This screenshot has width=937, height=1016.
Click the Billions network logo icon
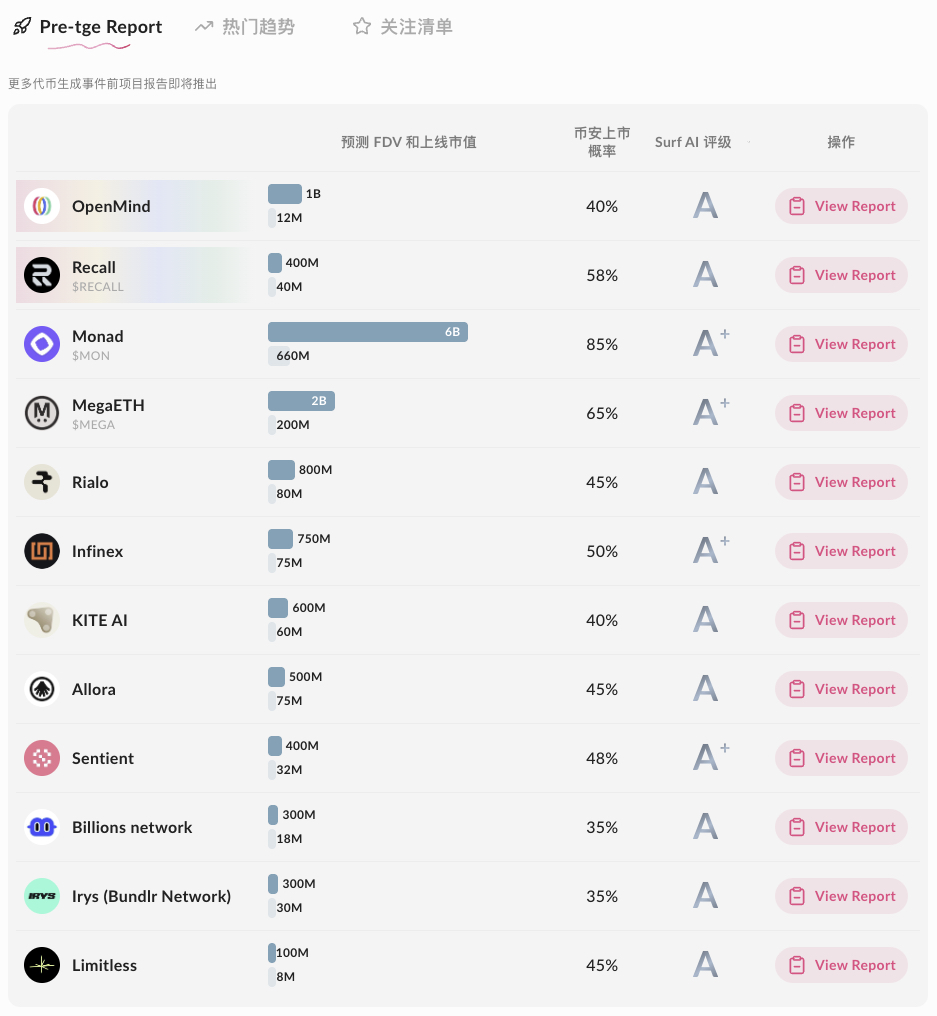pos(42,827)
